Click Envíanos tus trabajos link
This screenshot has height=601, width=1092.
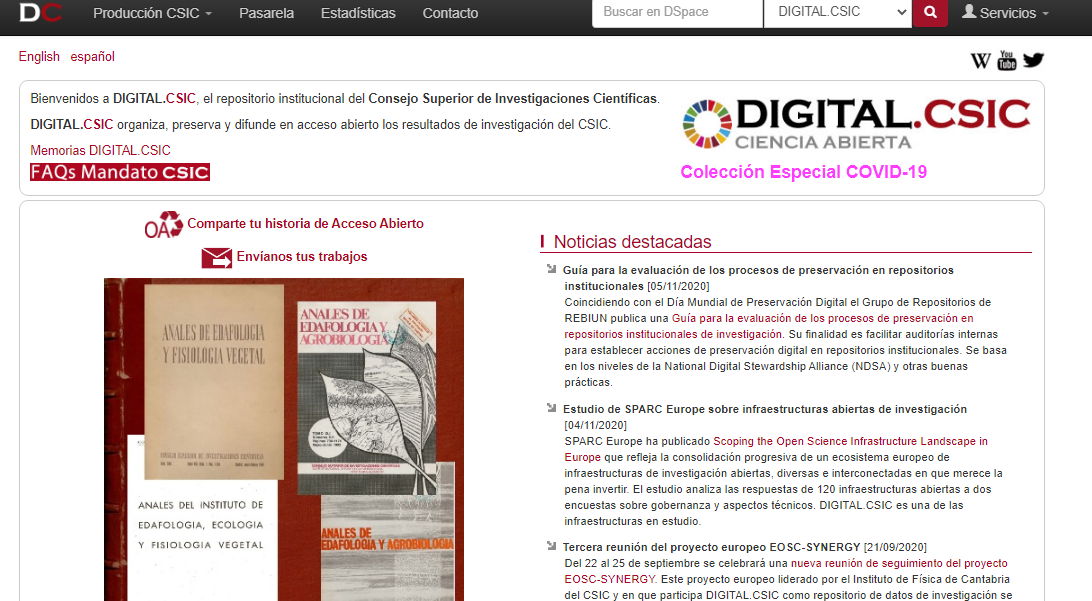click(302, 256)
